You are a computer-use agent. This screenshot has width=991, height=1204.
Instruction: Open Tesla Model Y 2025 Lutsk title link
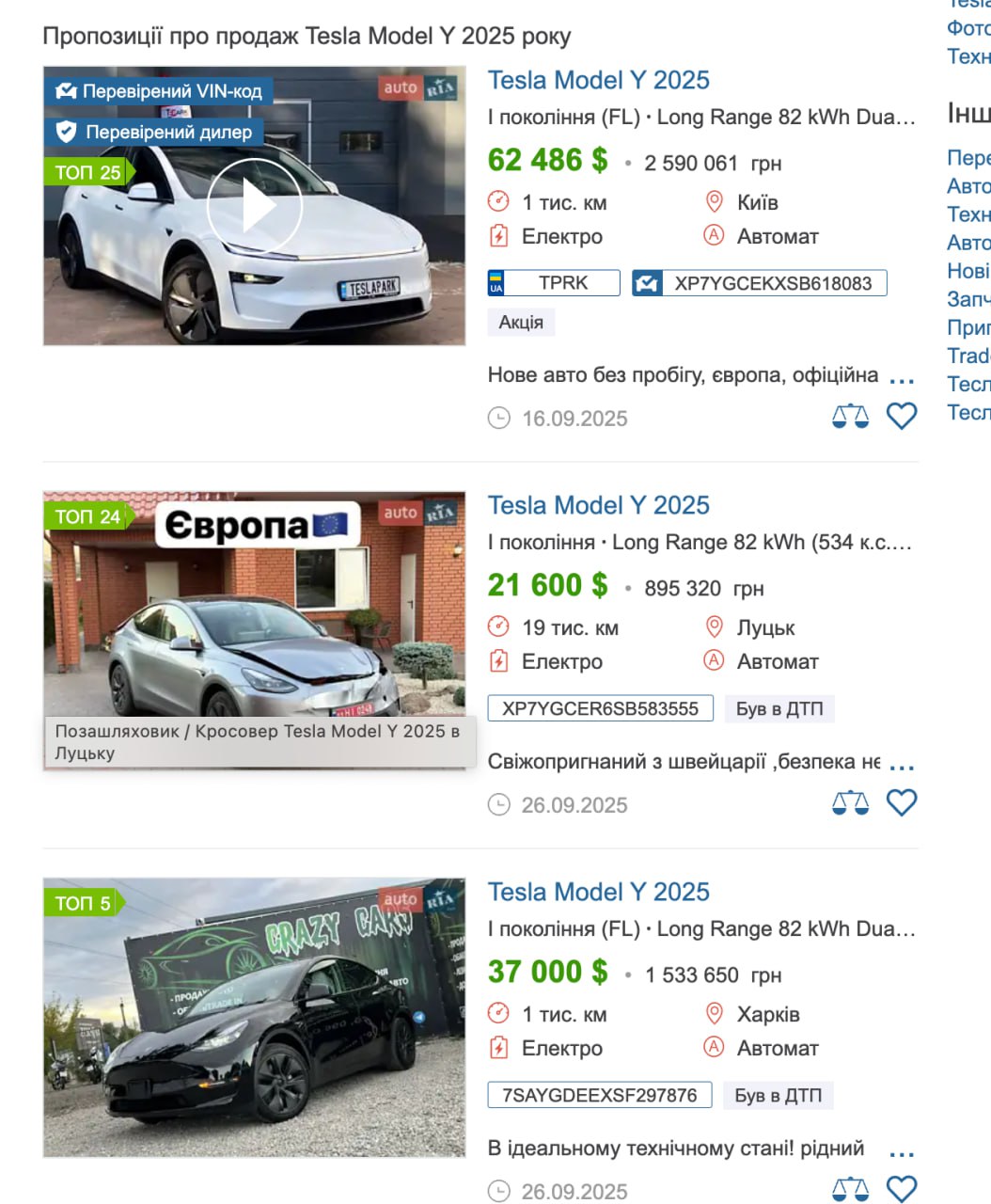click(x=598, y=505)
